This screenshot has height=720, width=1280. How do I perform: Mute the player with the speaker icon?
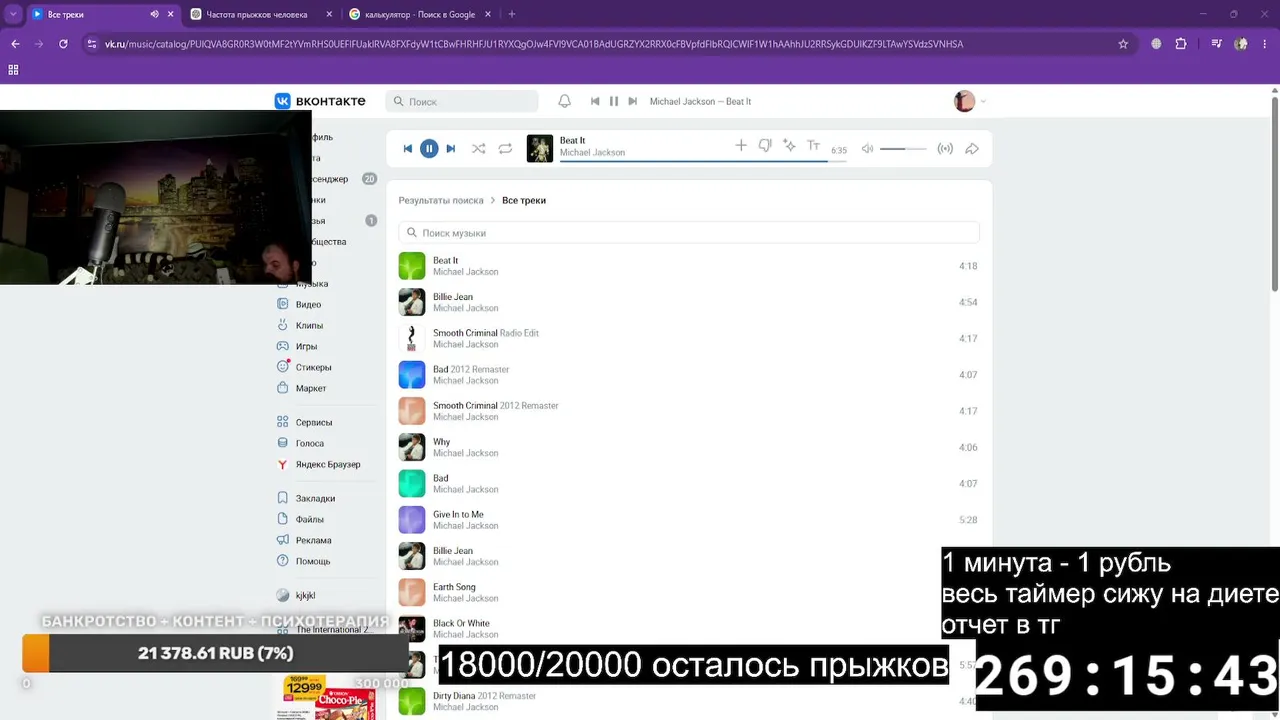point(868,149)
